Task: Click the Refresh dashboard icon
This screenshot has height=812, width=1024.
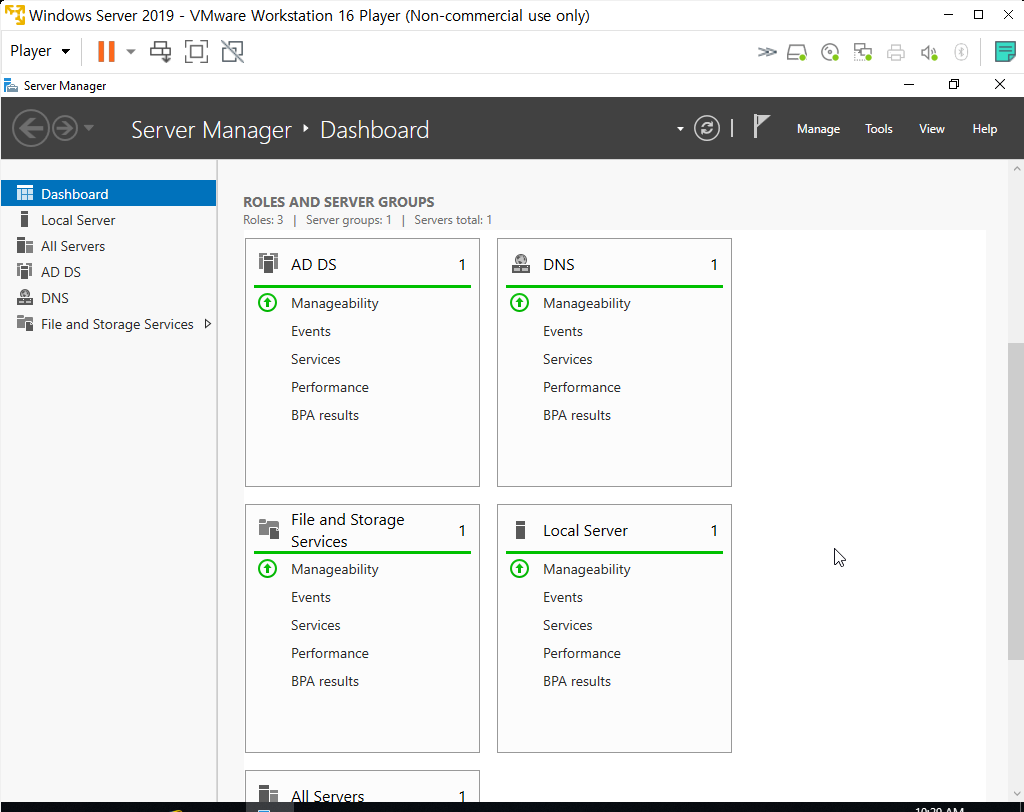Action: [x=707, y=128]
